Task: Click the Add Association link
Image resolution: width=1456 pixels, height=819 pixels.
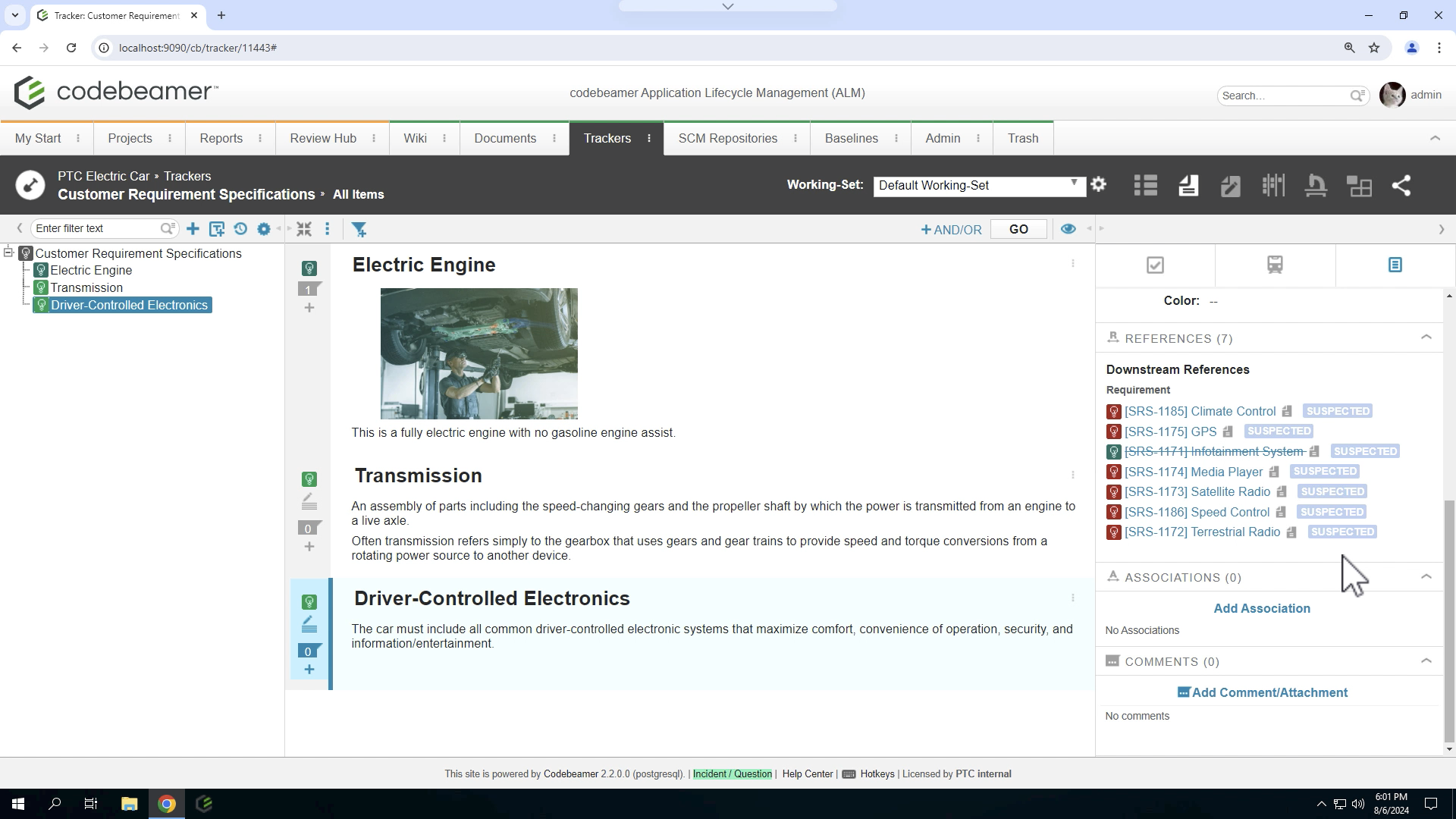Action: 1261,608
